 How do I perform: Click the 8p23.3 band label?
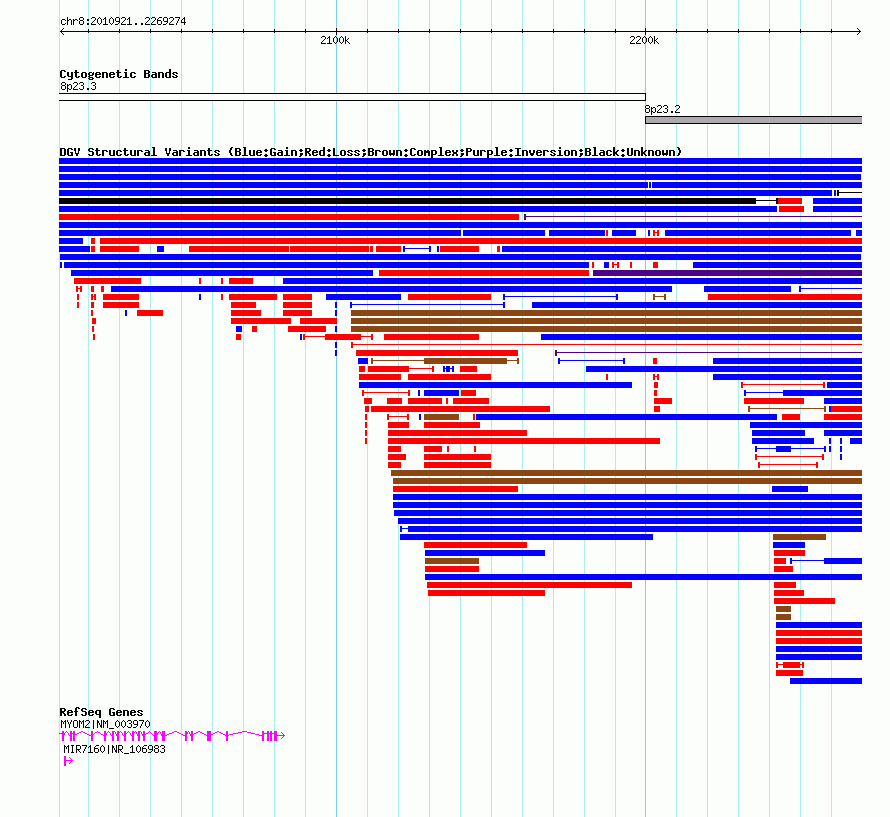pyautogui.click(x=78, y=86)
